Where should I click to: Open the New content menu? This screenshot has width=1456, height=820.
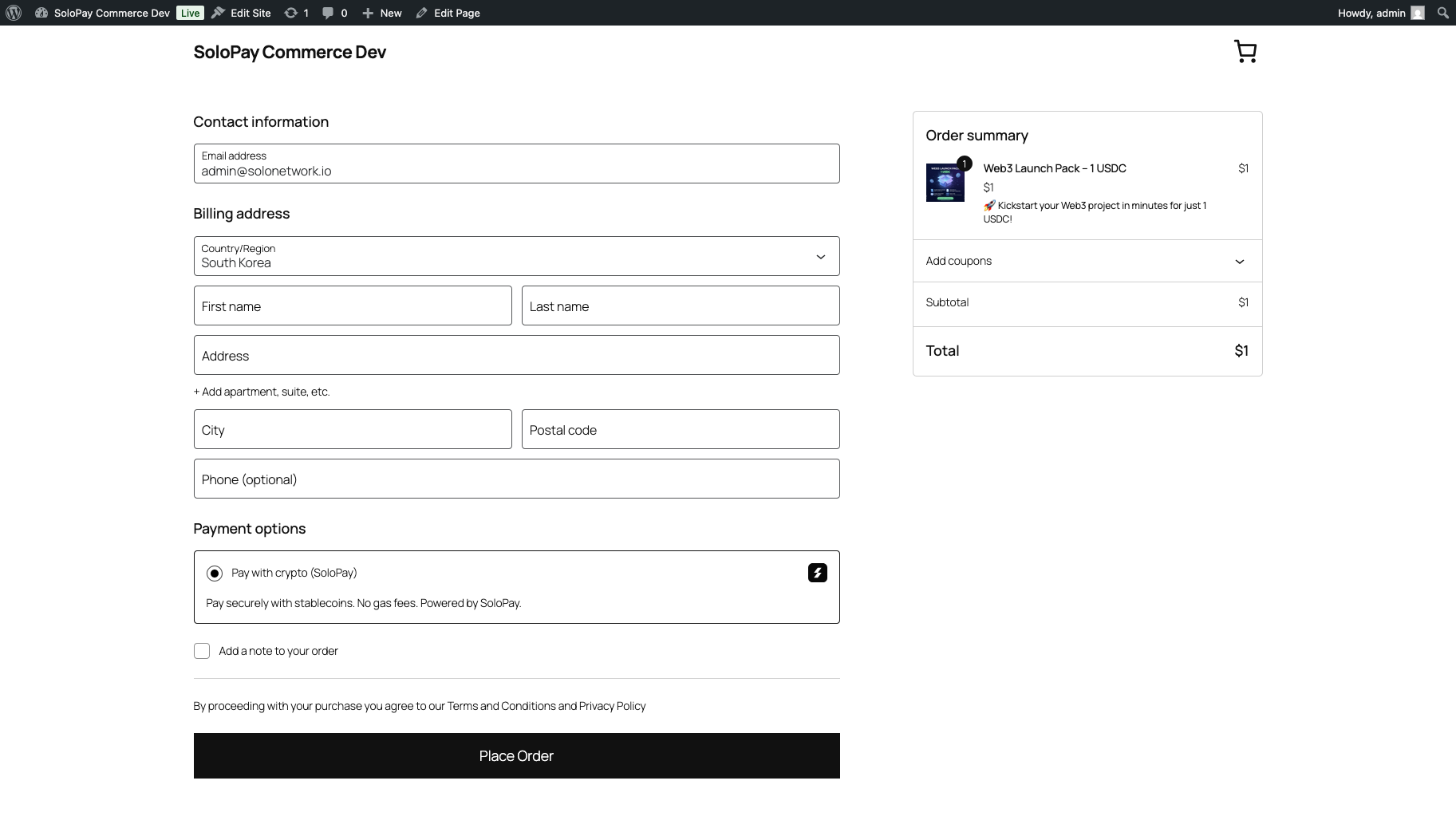381,13
